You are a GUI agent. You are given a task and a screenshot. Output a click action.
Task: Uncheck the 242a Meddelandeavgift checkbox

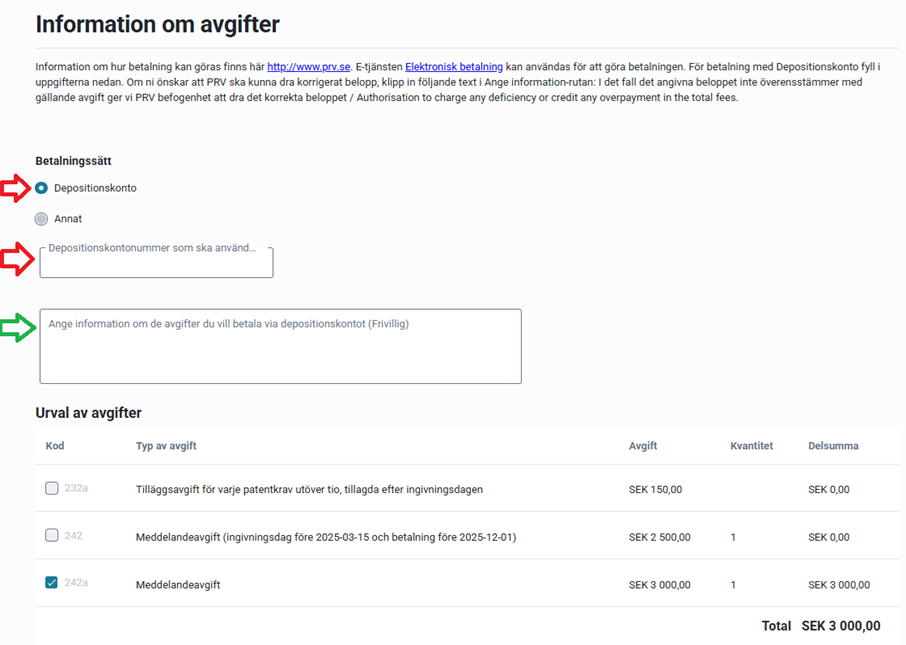click(x=52, y=583)
